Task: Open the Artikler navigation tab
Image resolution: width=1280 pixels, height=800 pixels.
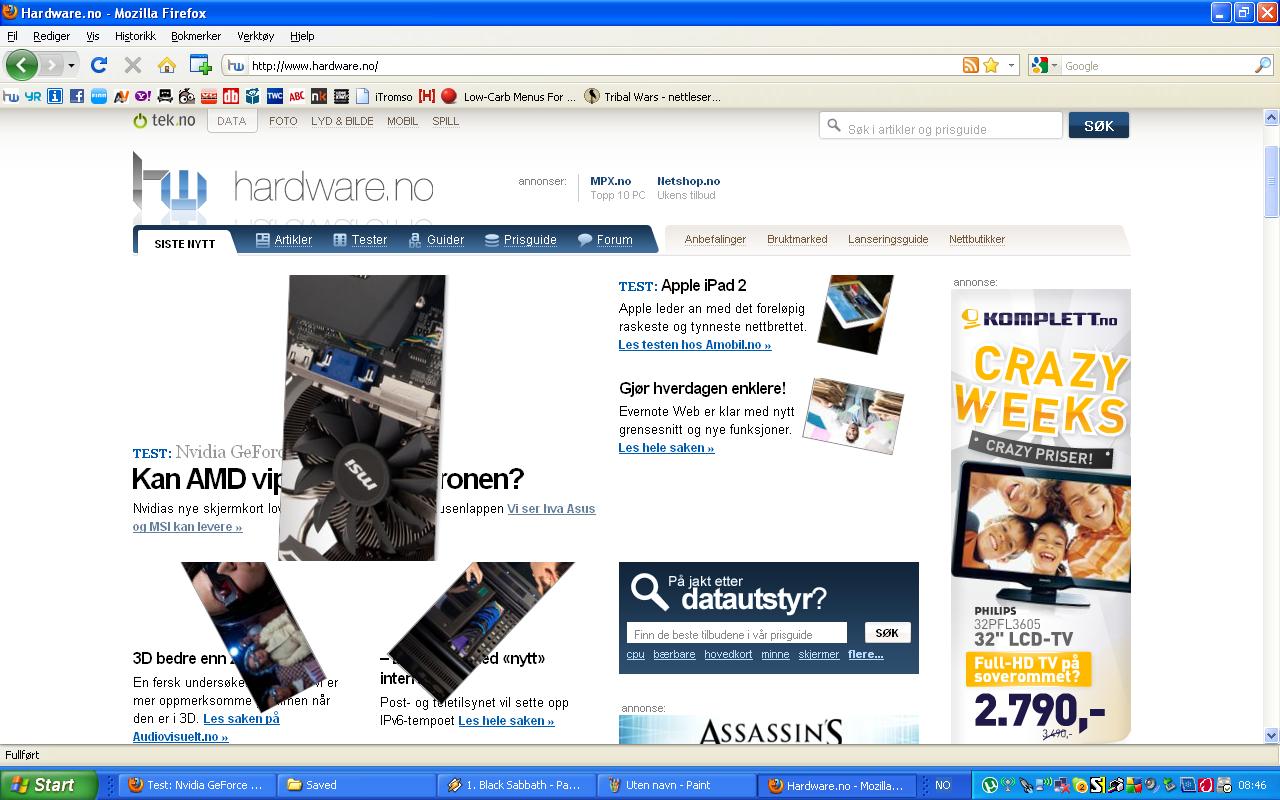Action: [x=284, y=240]
